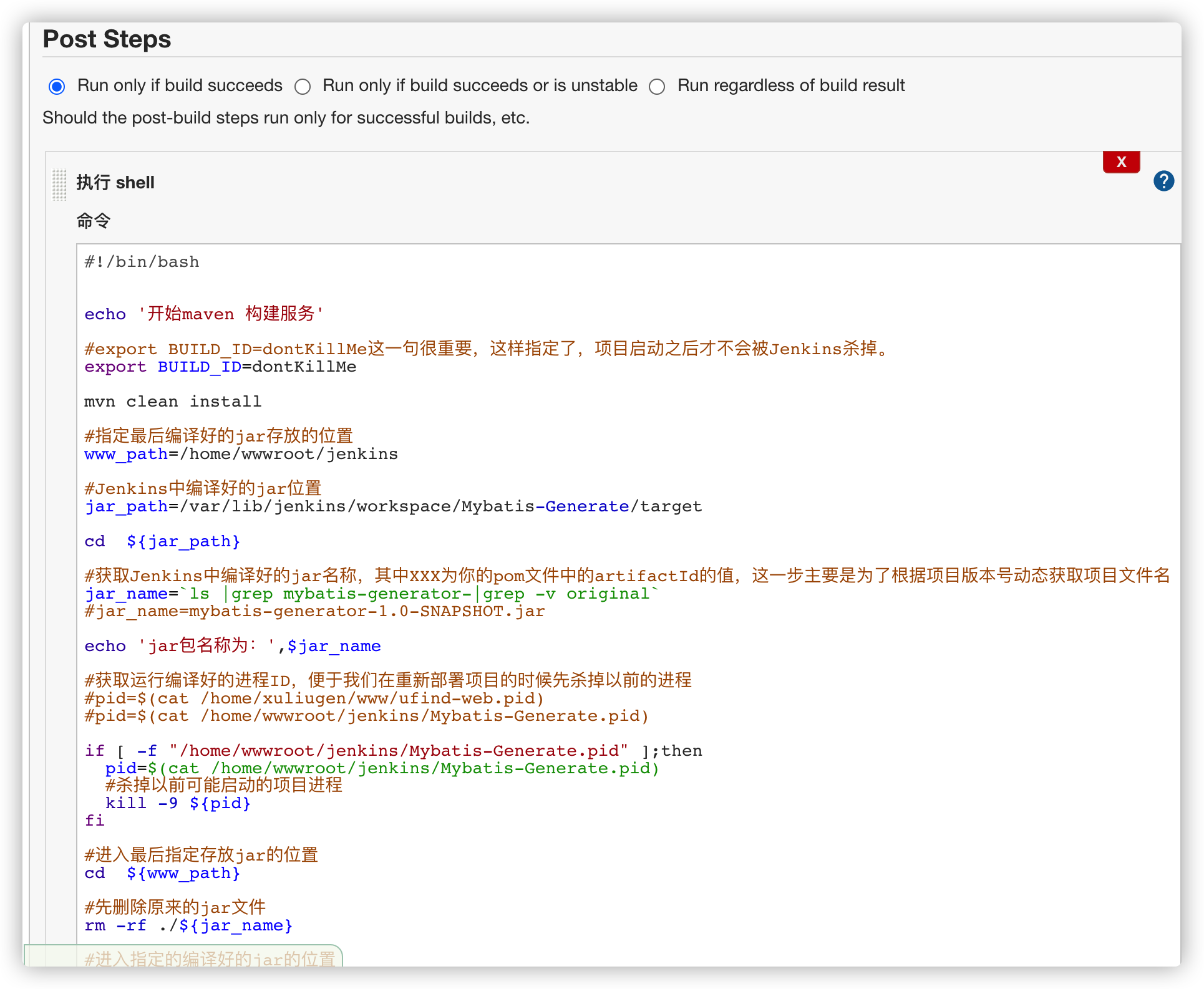Select Run only if build succeeds or is unstable
The height and width of the screenshot is (989, 1204).
(303, 86)
